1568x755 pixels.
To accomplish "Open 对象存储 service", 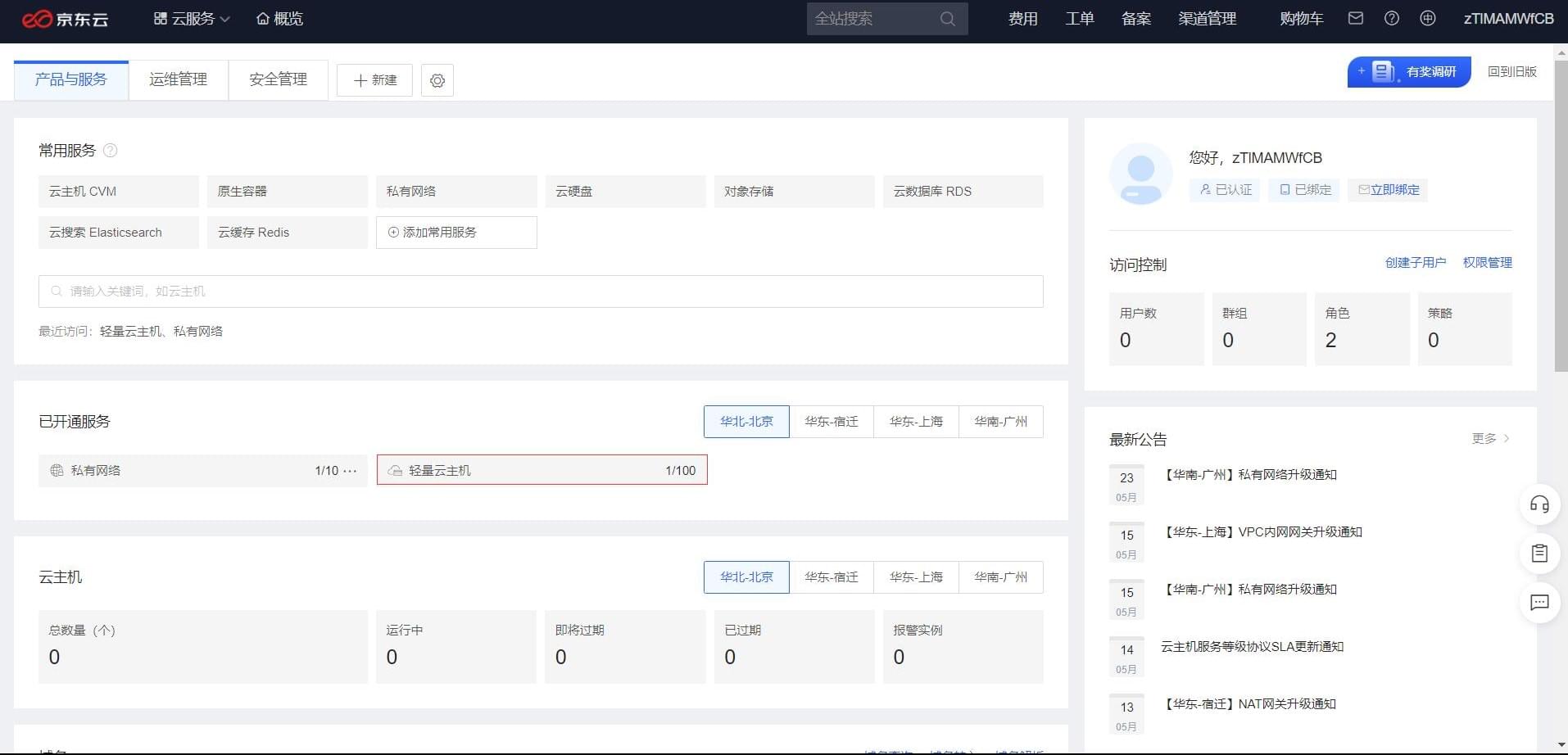I will pyautogui.click(x=795, y=191).
